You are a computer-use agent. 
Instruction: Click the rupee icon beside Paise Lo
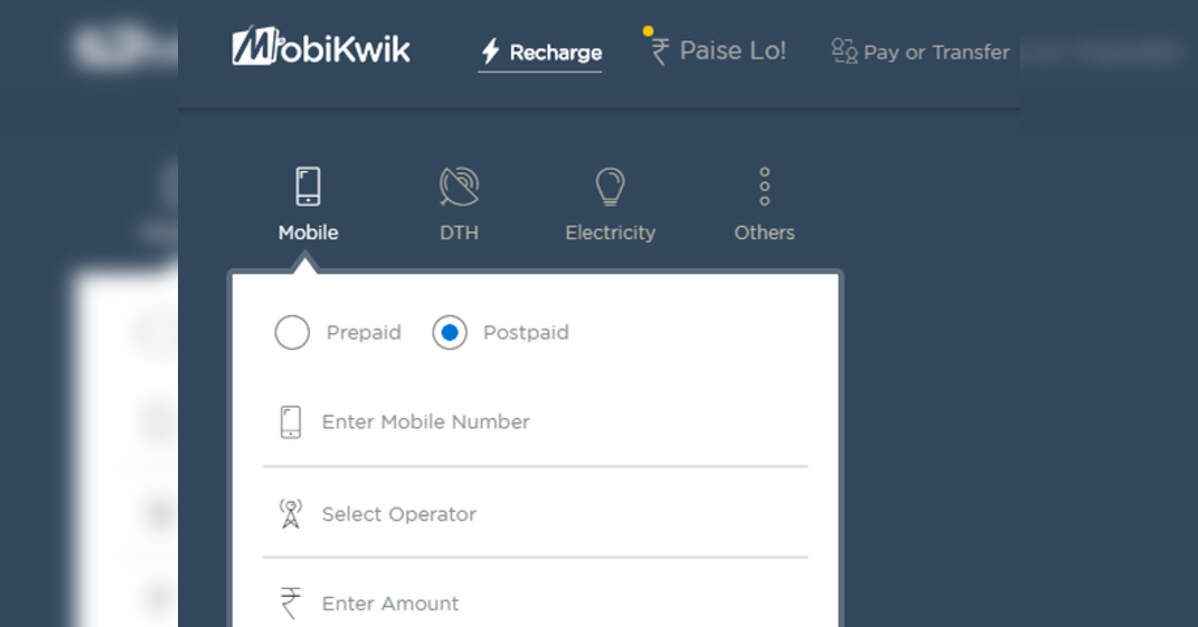coord(659,51)
